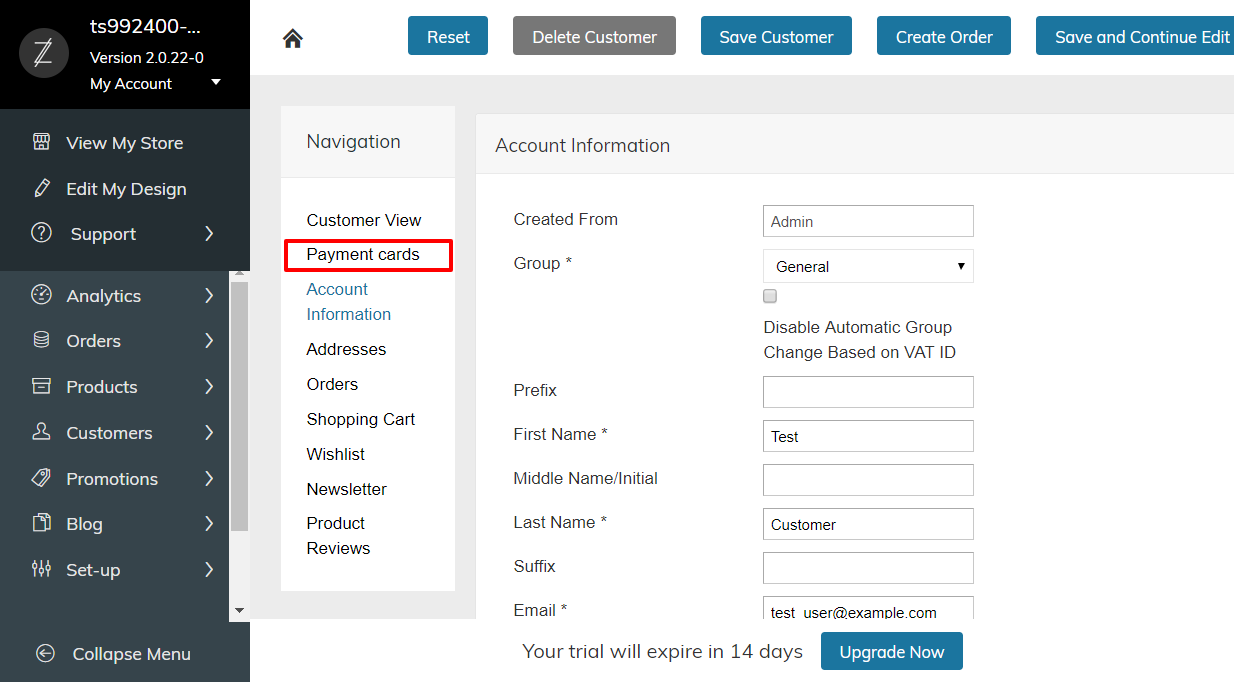This screenshot has height=682, width=1234.
Task: Click the Reset button
Action: [448, 36]
